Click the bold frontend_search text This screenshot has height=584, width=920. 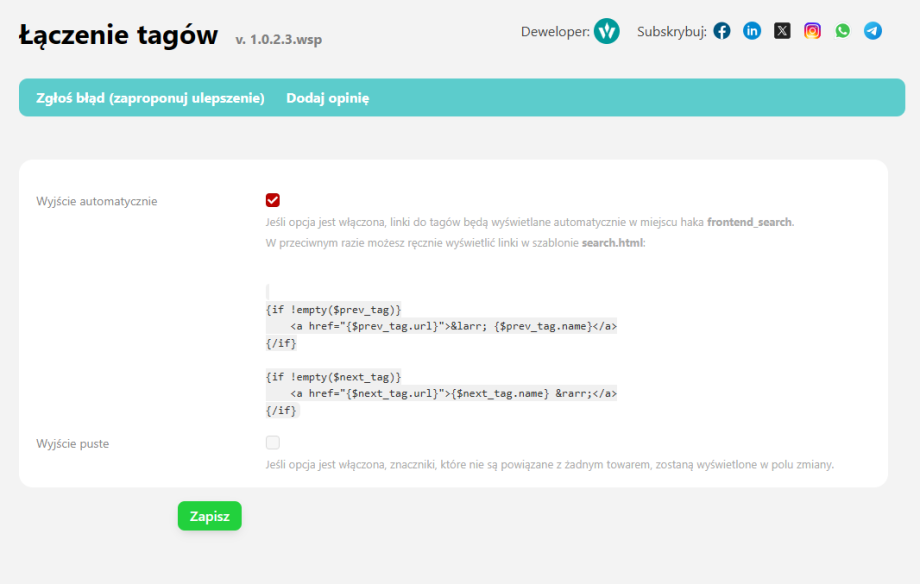tap(749, 222)
